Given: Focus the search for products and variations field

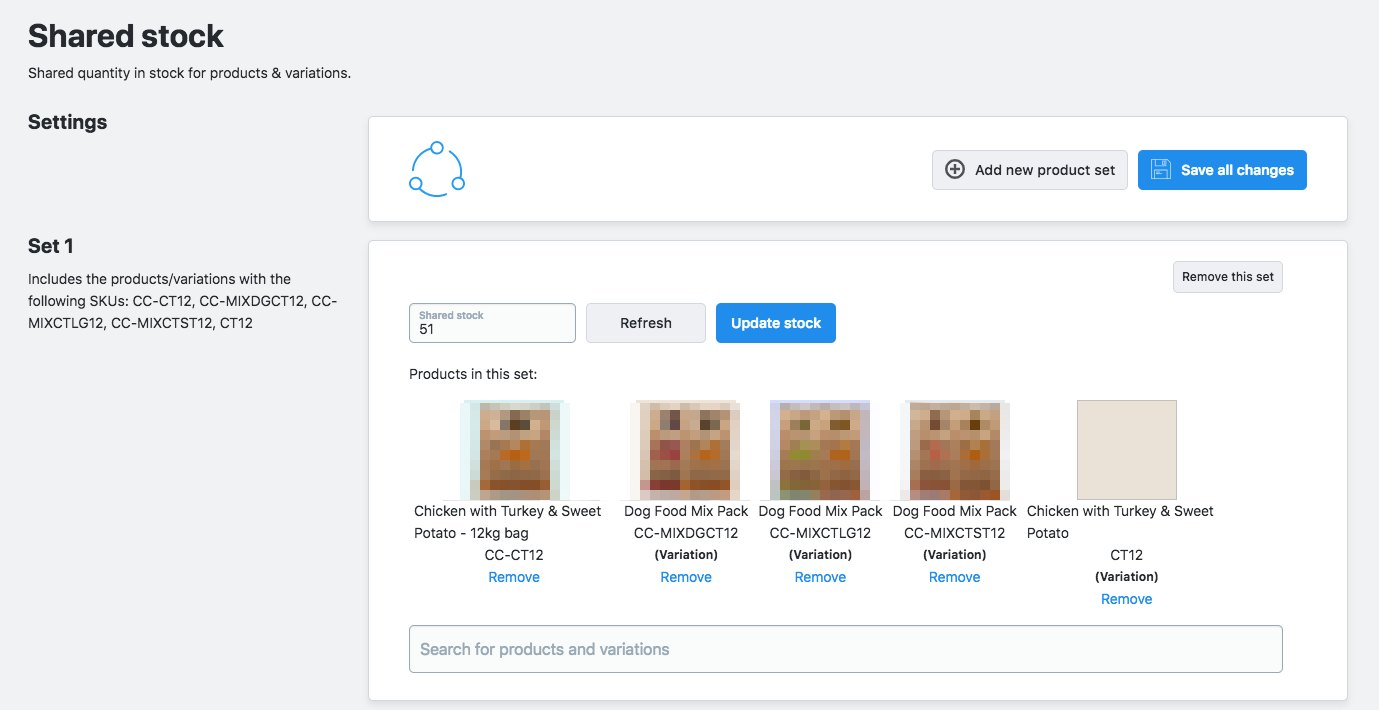Looking at the screenshot, I should click(846, 649).
